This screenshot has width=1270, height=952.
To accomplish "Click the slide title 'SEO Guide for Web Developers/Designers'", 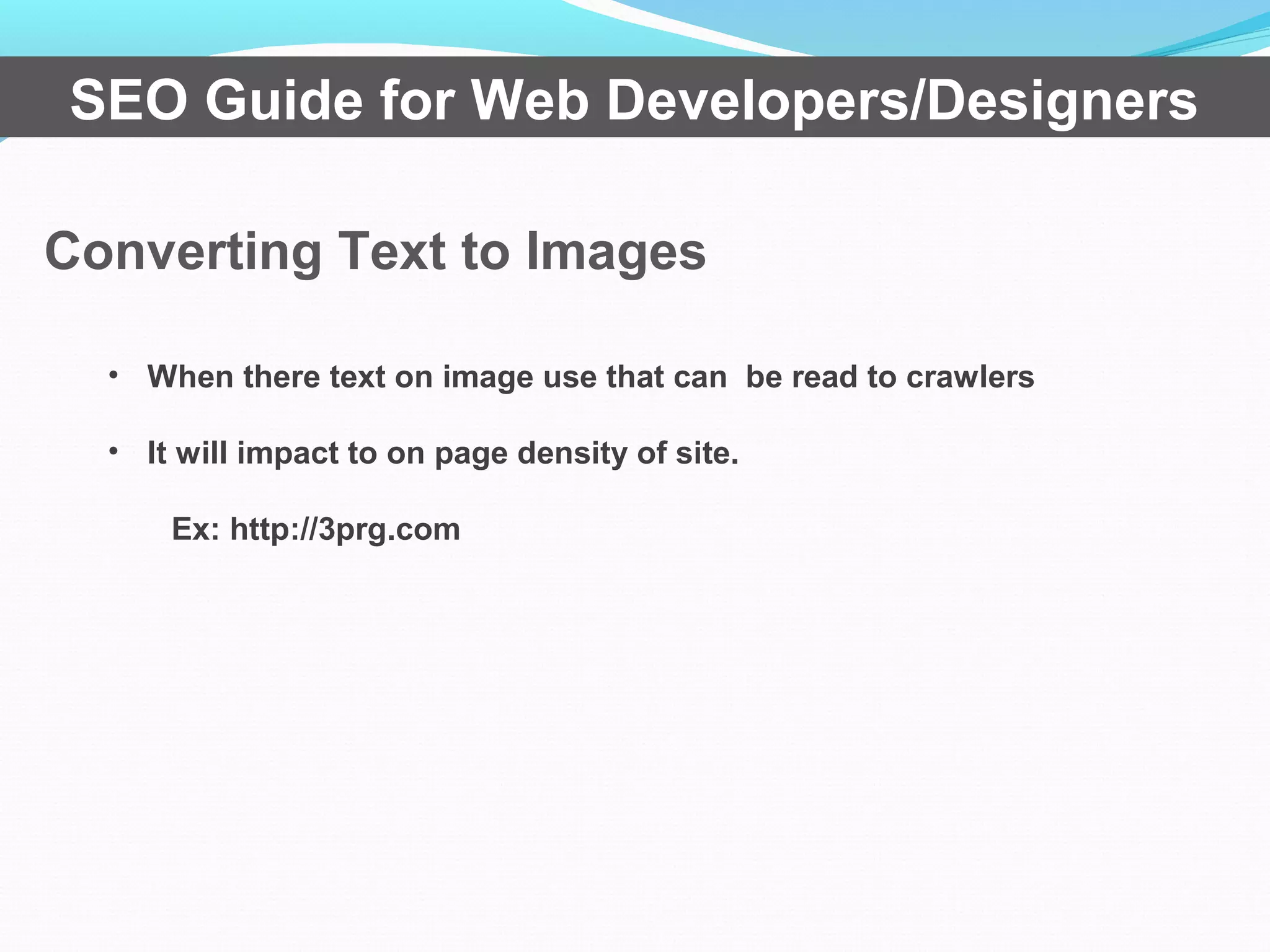I will [x=634, y=100].
